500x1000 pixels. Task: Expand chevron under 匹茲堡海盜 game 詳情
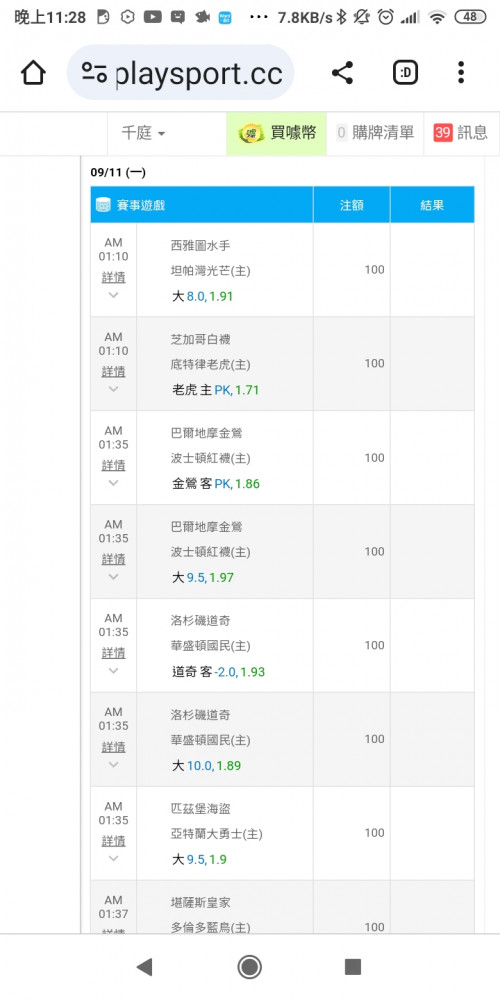114,858
